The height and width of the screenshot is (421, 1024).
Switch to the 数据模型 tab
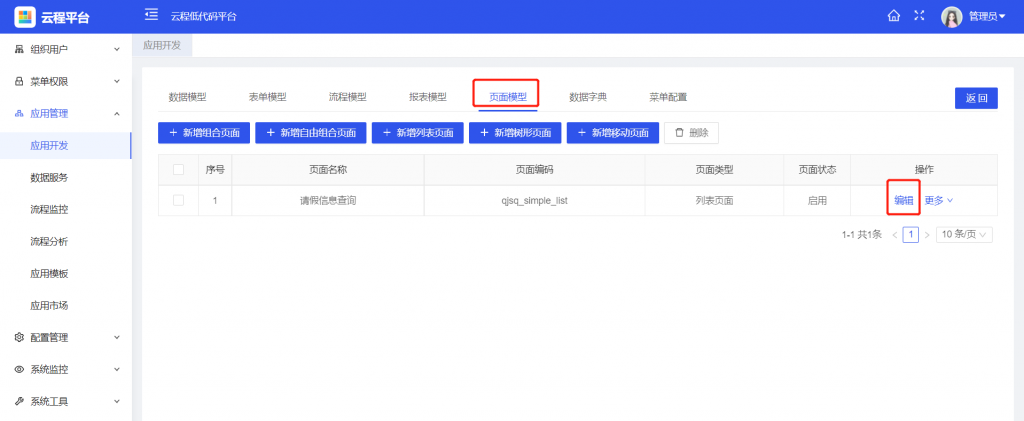pos(187,97)
